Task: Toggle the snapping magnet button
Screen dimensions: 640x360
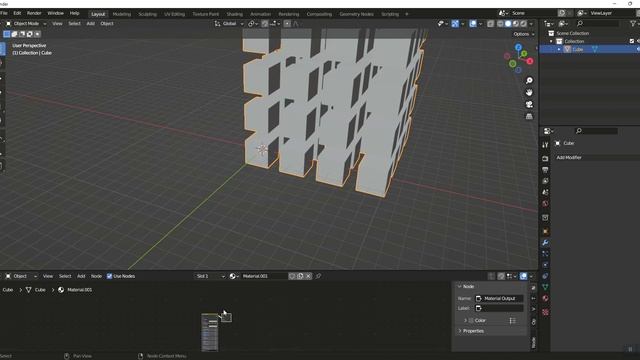Action: [265, 24]
